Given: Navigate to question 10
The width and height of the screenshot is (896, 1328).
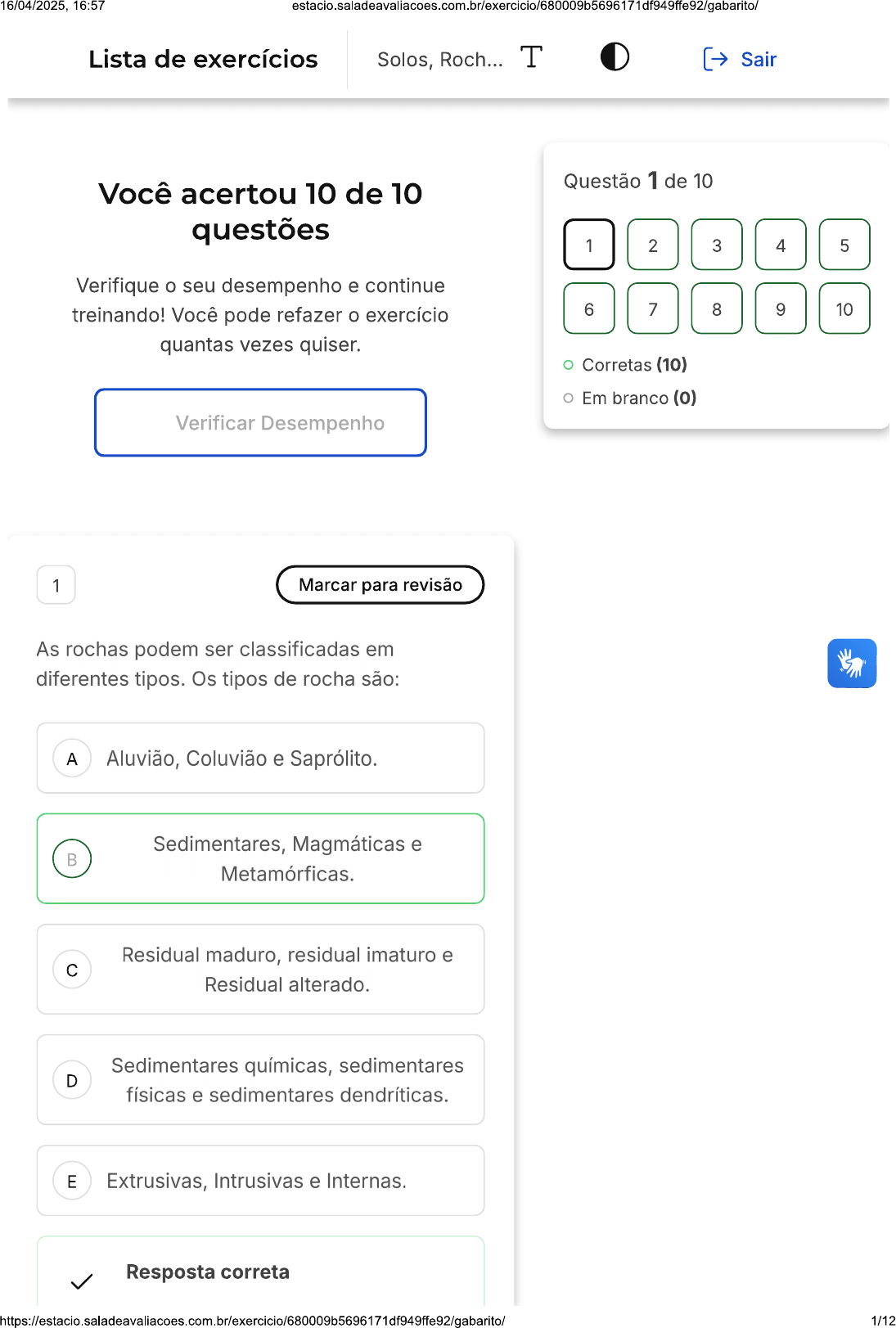Looking at the screenshot, I should [844, 308].
